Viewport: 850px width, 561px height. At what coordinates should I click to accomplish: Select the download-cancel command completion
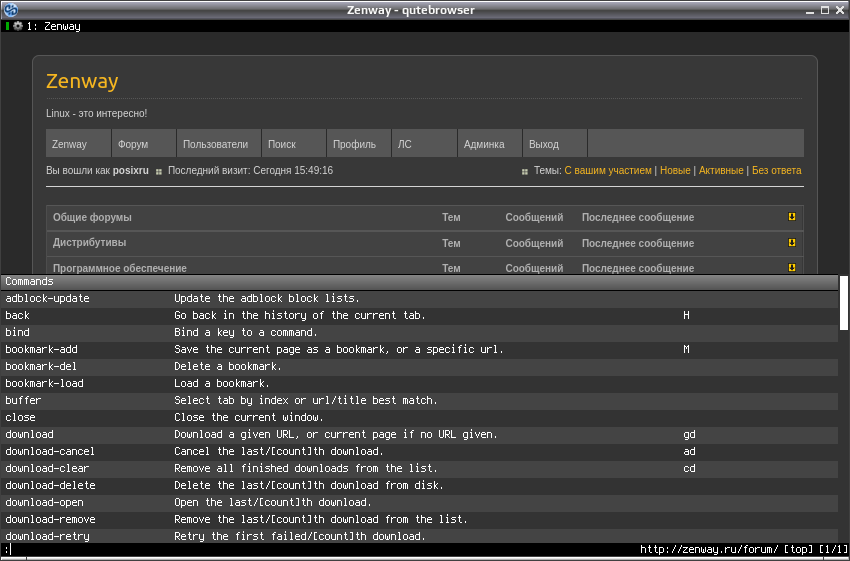[x=419, y=452]
